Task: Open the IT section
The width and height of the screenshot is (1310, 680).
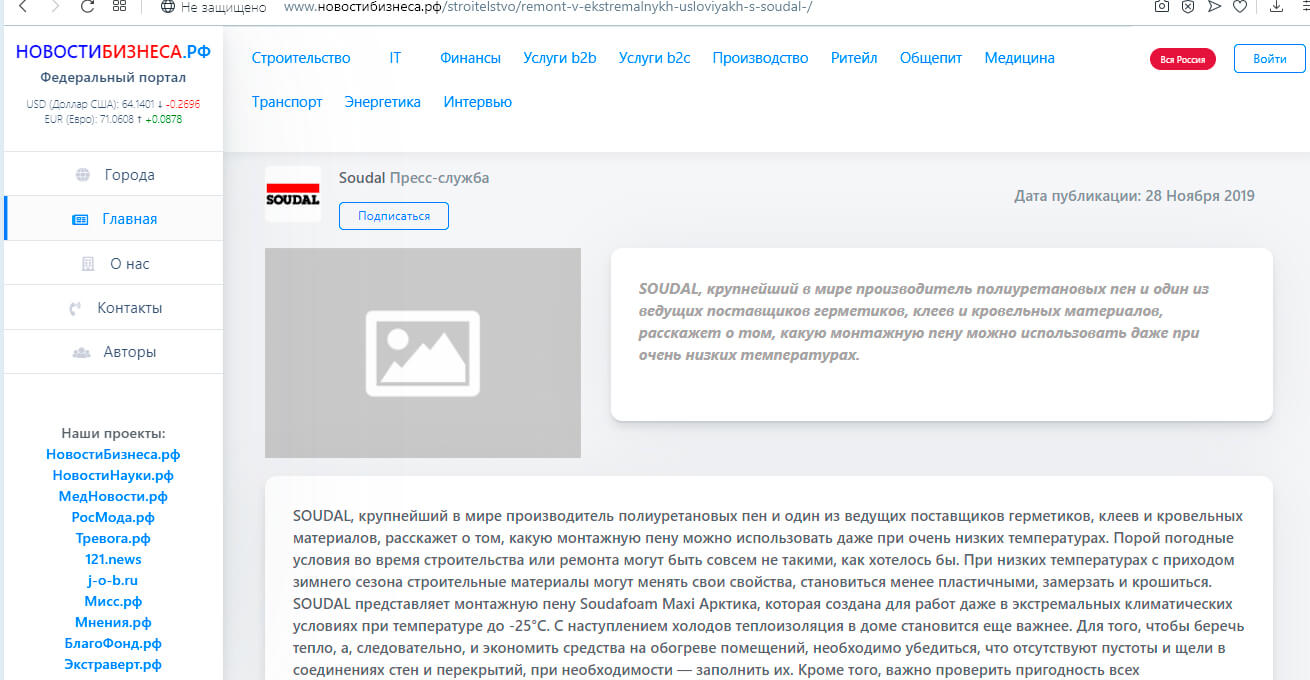Action: click(395, 58)
